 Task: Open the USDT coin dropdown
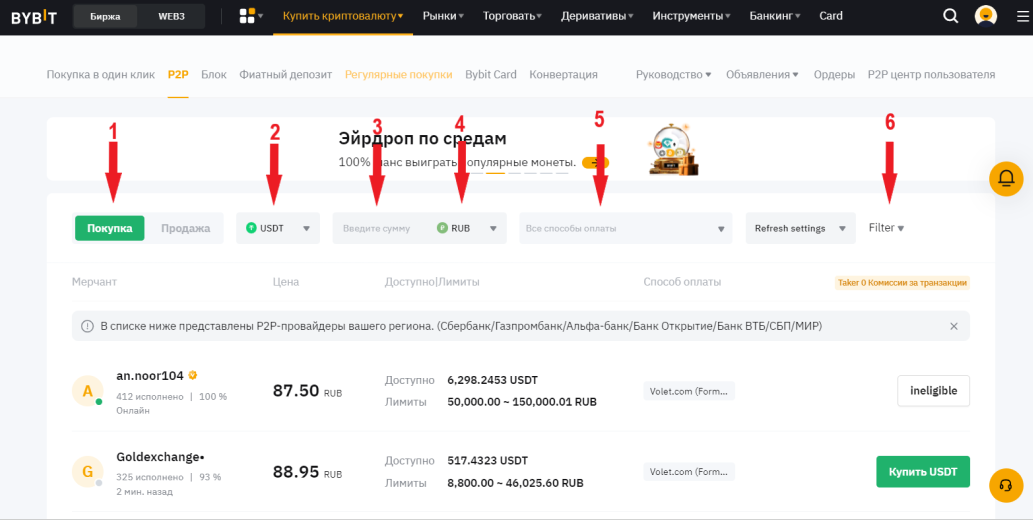[x=278, y=228]
